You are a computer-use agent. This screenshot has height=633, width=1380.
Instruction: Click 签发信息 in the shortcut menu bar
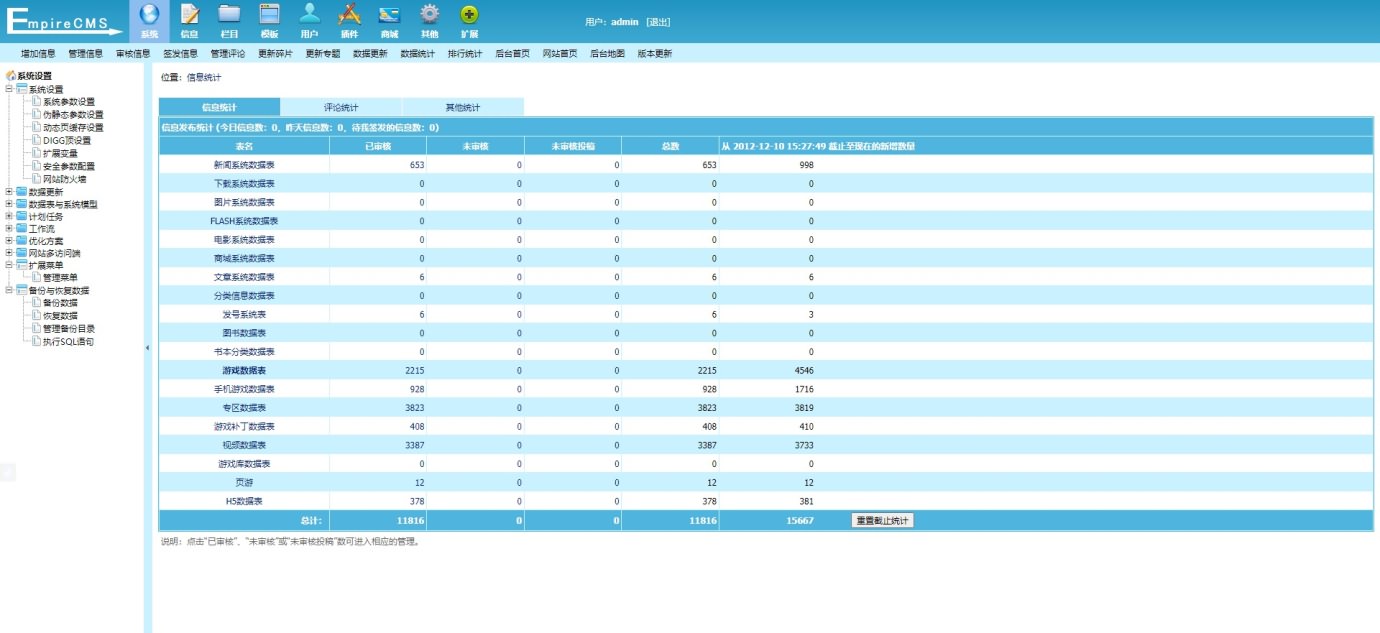click(x=180, y=54)
